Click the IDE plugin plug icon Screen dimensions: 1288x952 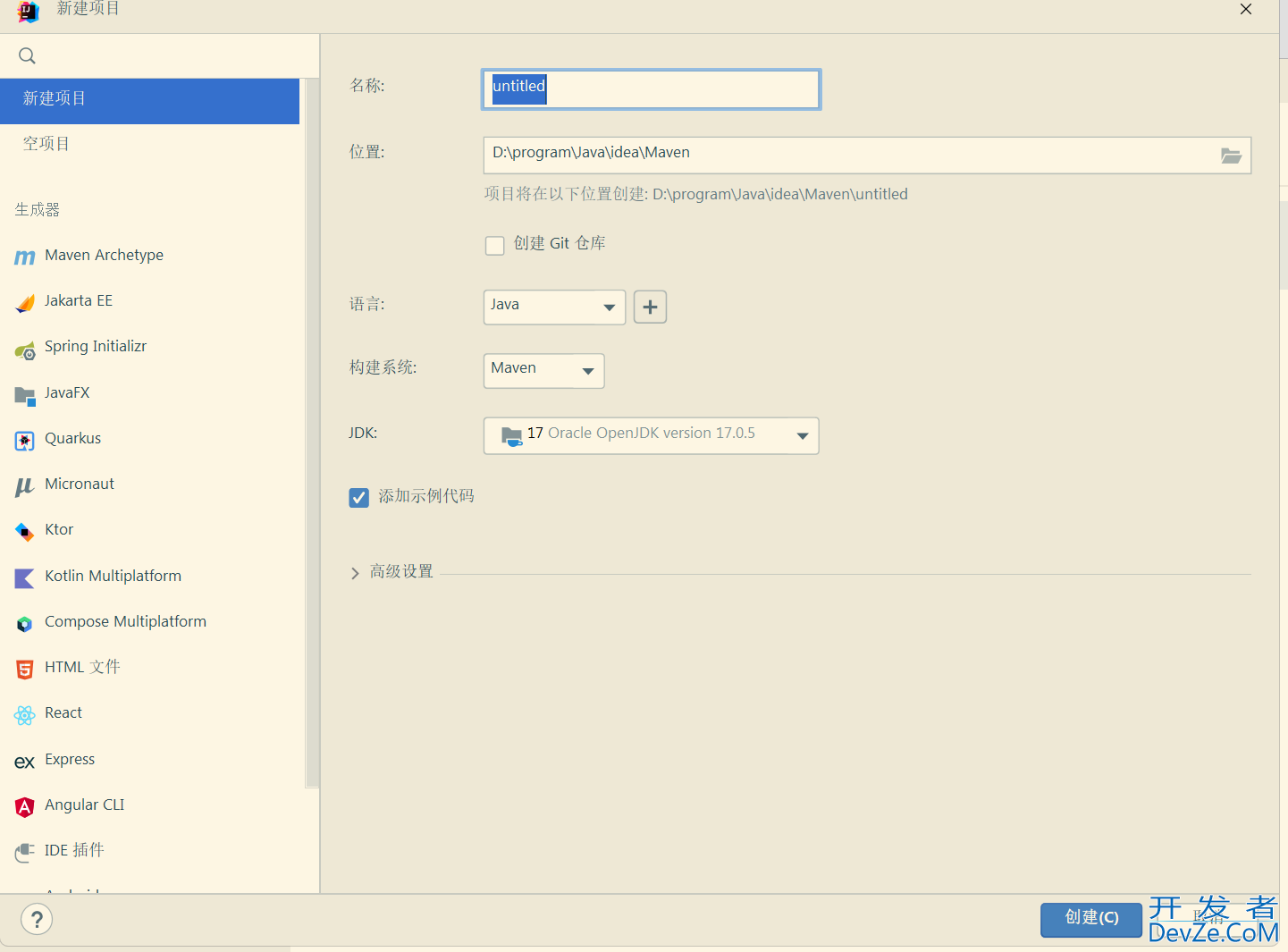[25, 853]
